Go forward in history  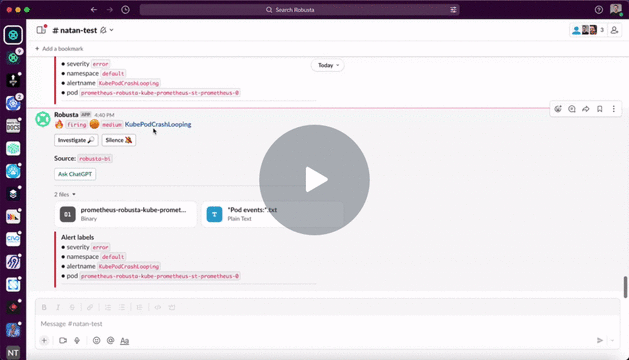110,10
